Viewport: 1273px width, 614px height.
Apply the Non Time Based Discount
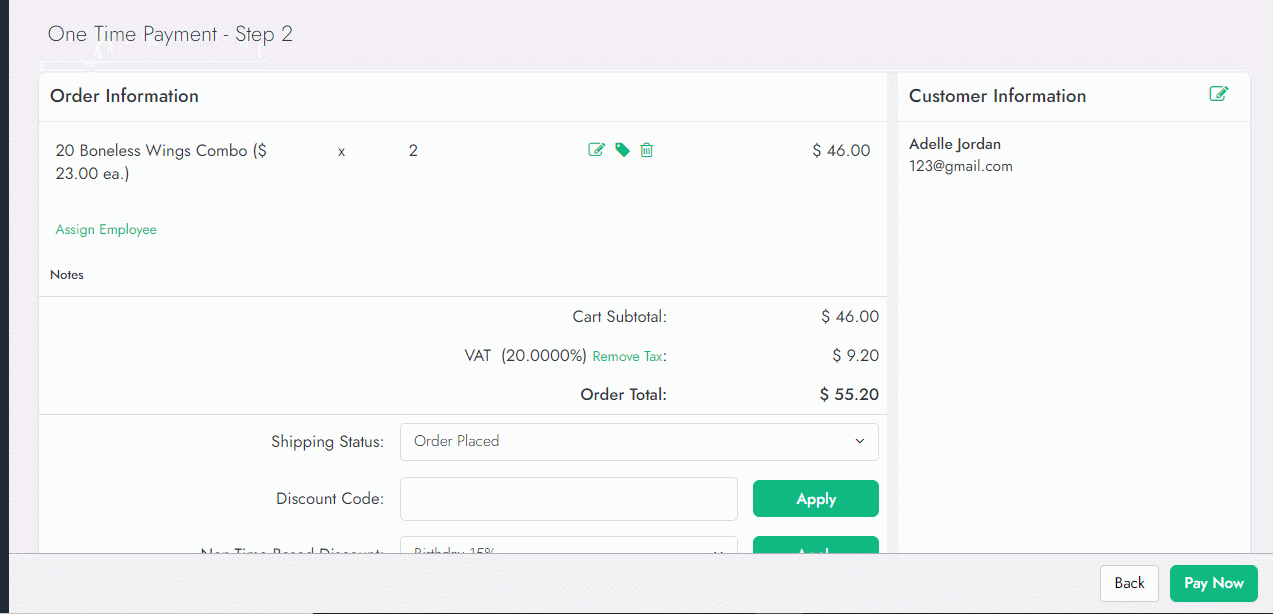pos(815,546)
